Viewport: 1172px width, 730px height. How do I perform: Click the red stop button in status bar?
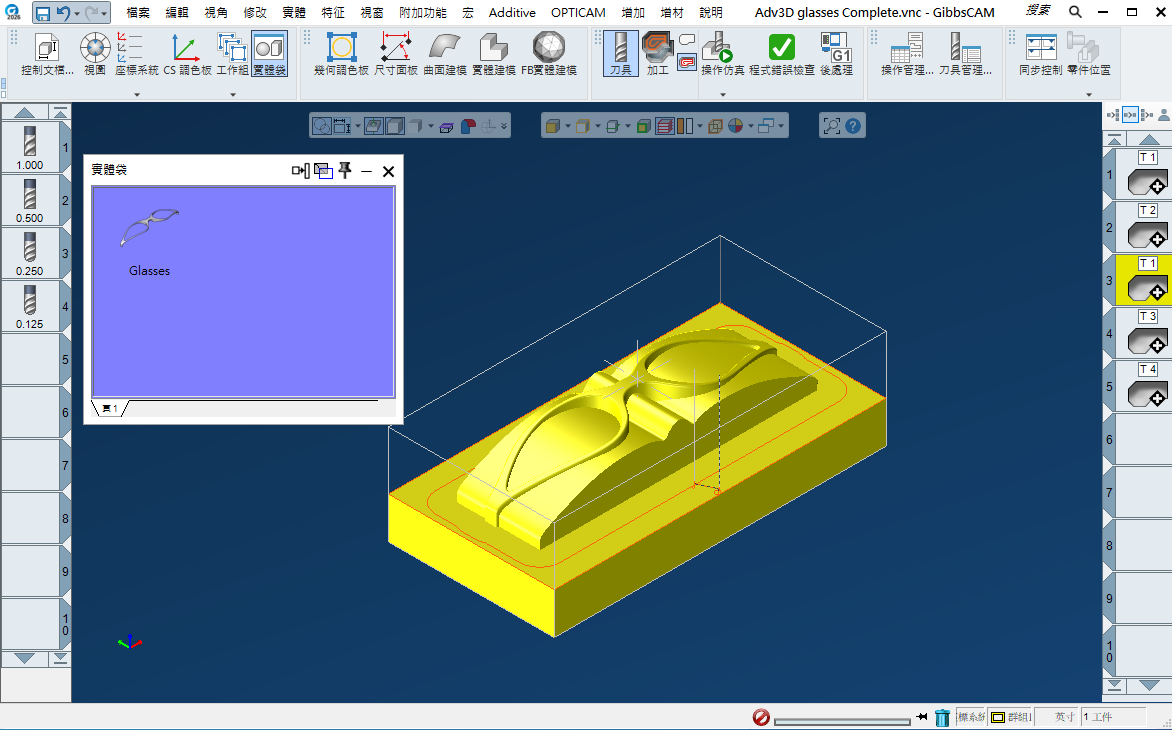[760, 717]
